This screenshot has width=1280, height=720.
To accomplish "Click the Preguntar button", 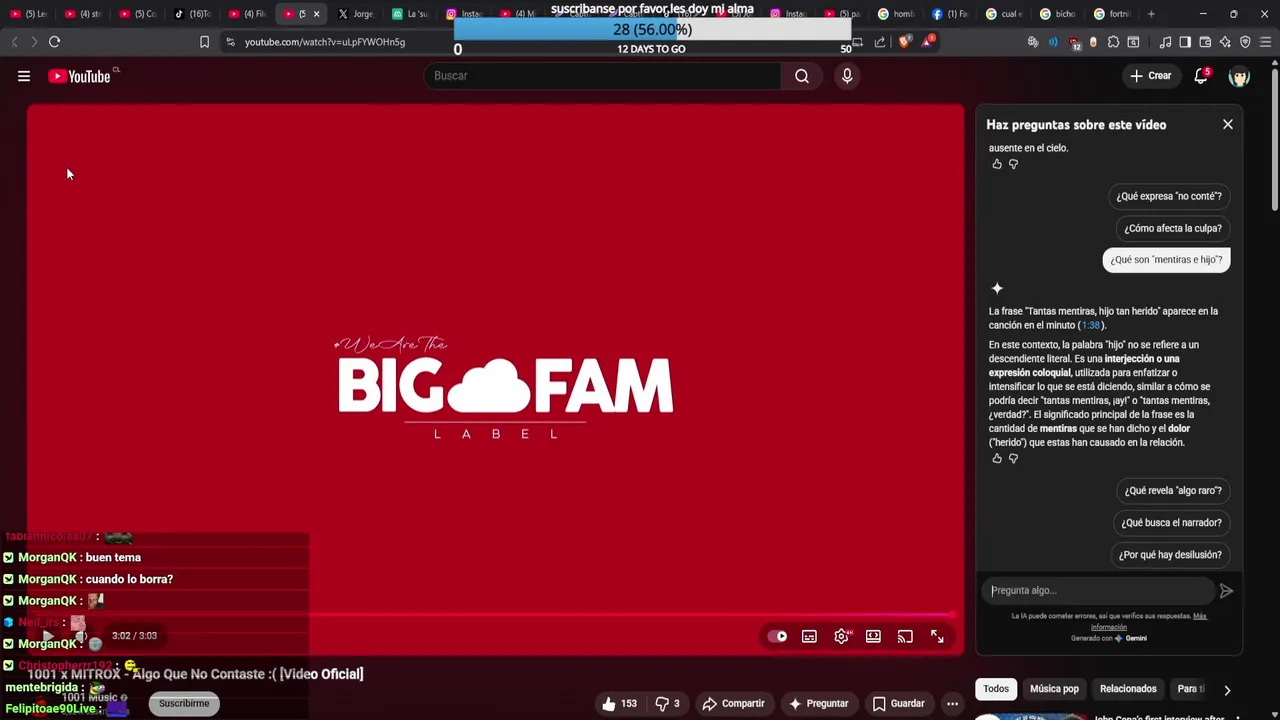I will (818, 704).
